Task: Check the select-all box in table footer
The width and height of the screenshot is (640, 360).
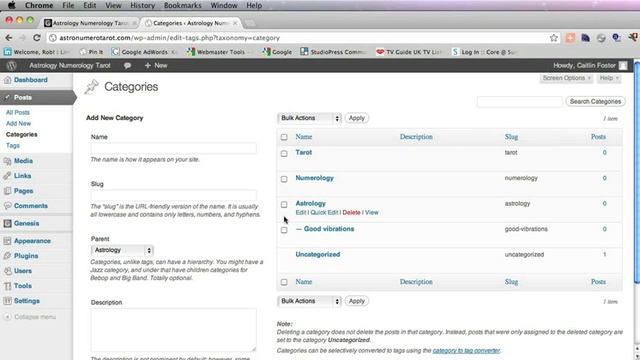Action: coord(284,282)
